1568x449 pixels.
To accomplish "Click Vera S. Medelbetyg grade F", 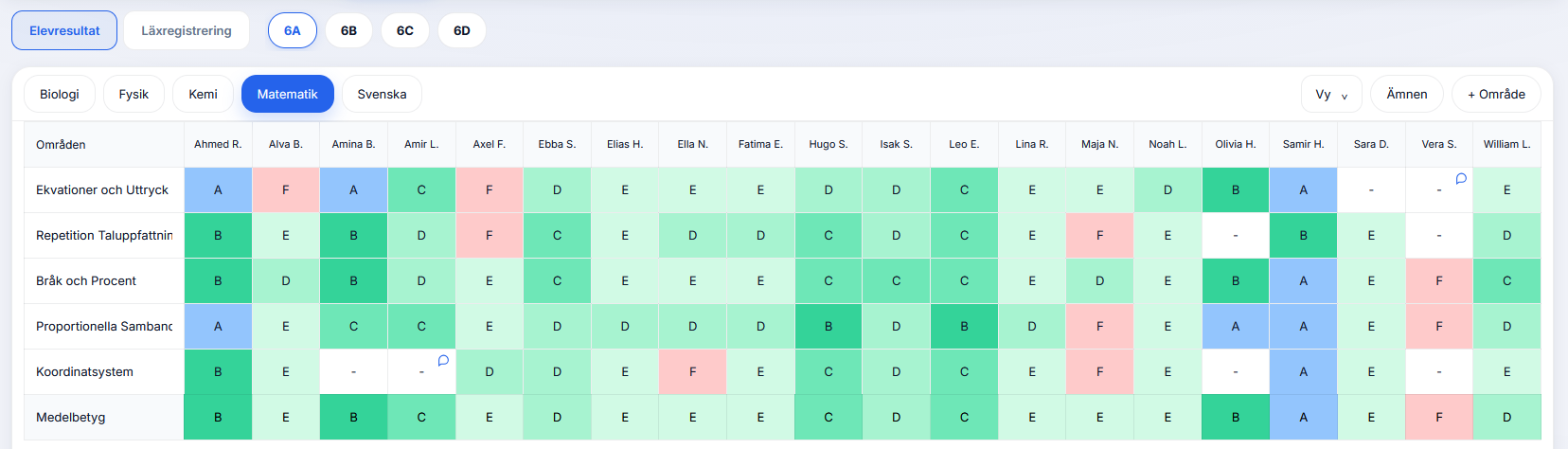I will (x=1439, y=417).
